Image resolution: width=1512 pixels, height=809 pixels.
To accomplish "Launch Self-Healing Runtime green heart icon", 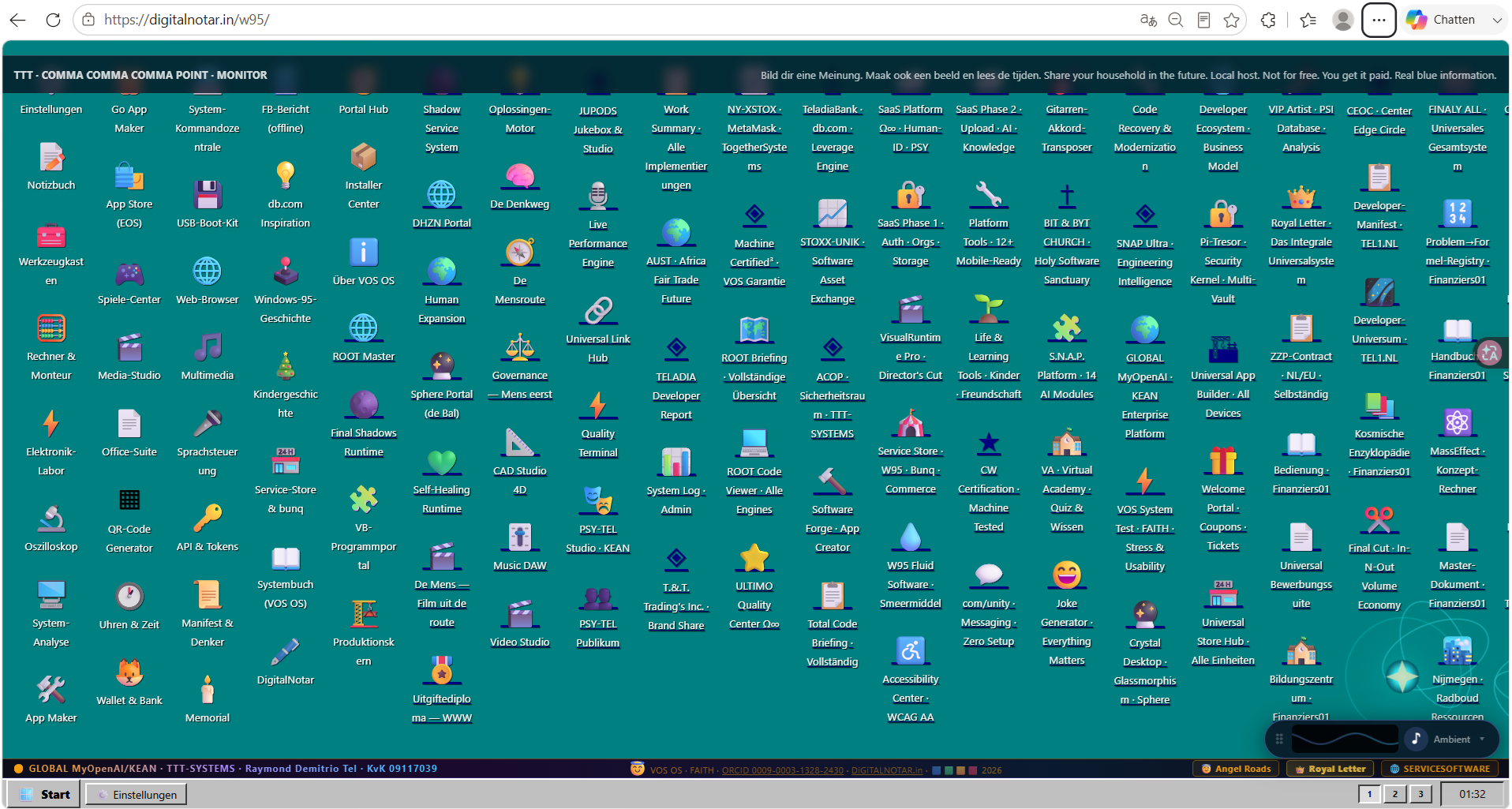I will point(442,462).
